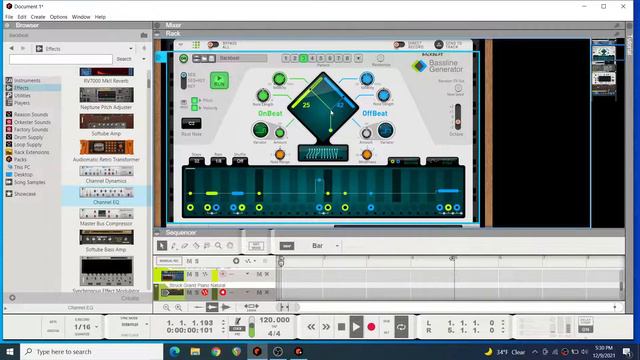640x360 pixels.
Task: Click the OffBeat Variator knob
Action: [385, 130]
